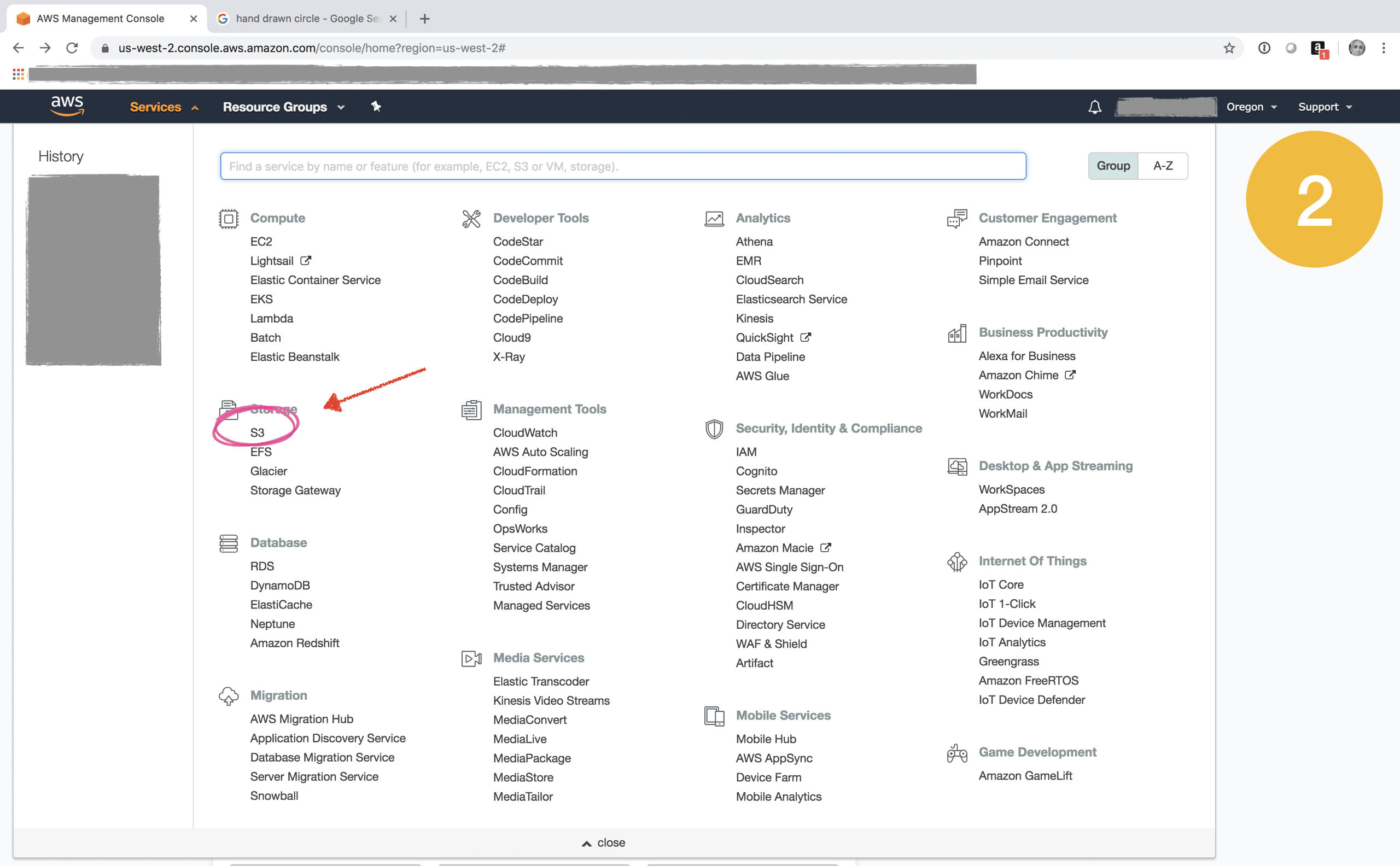Viewport: 1400px width, 866px height.
Task: Open the Chrome profile avatar
Action: [x=1356, y=48]
